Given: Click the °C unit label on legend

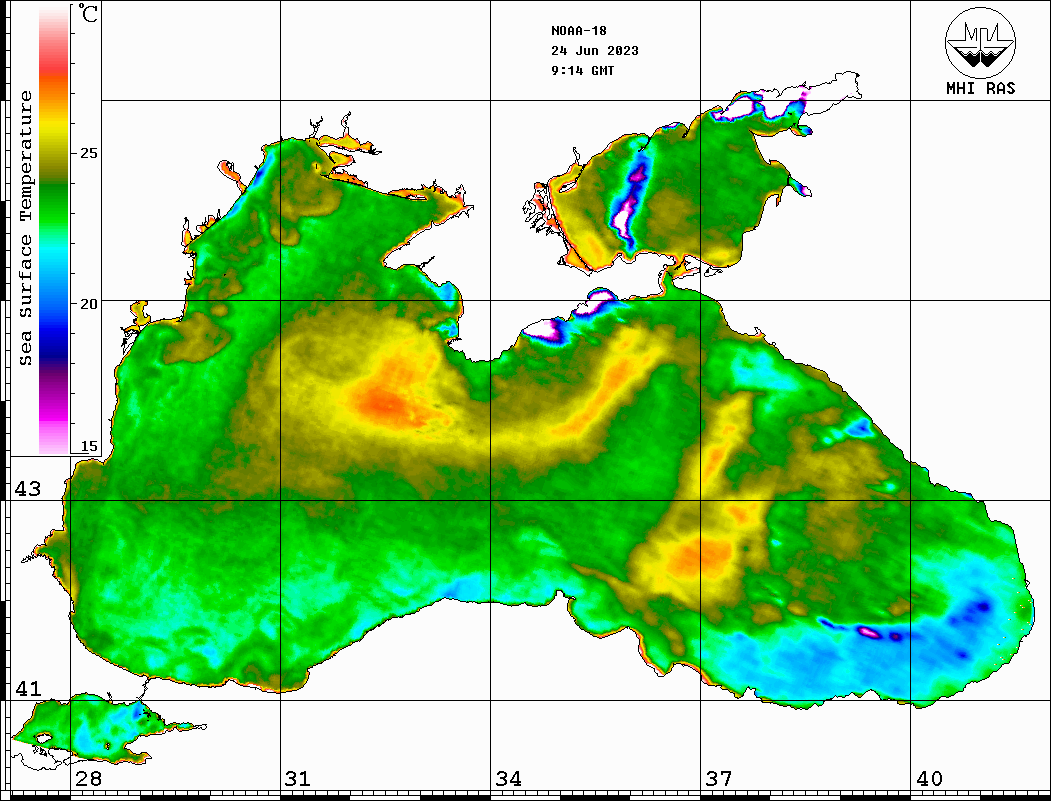Looking at the screenshot, I should (88, 13).
